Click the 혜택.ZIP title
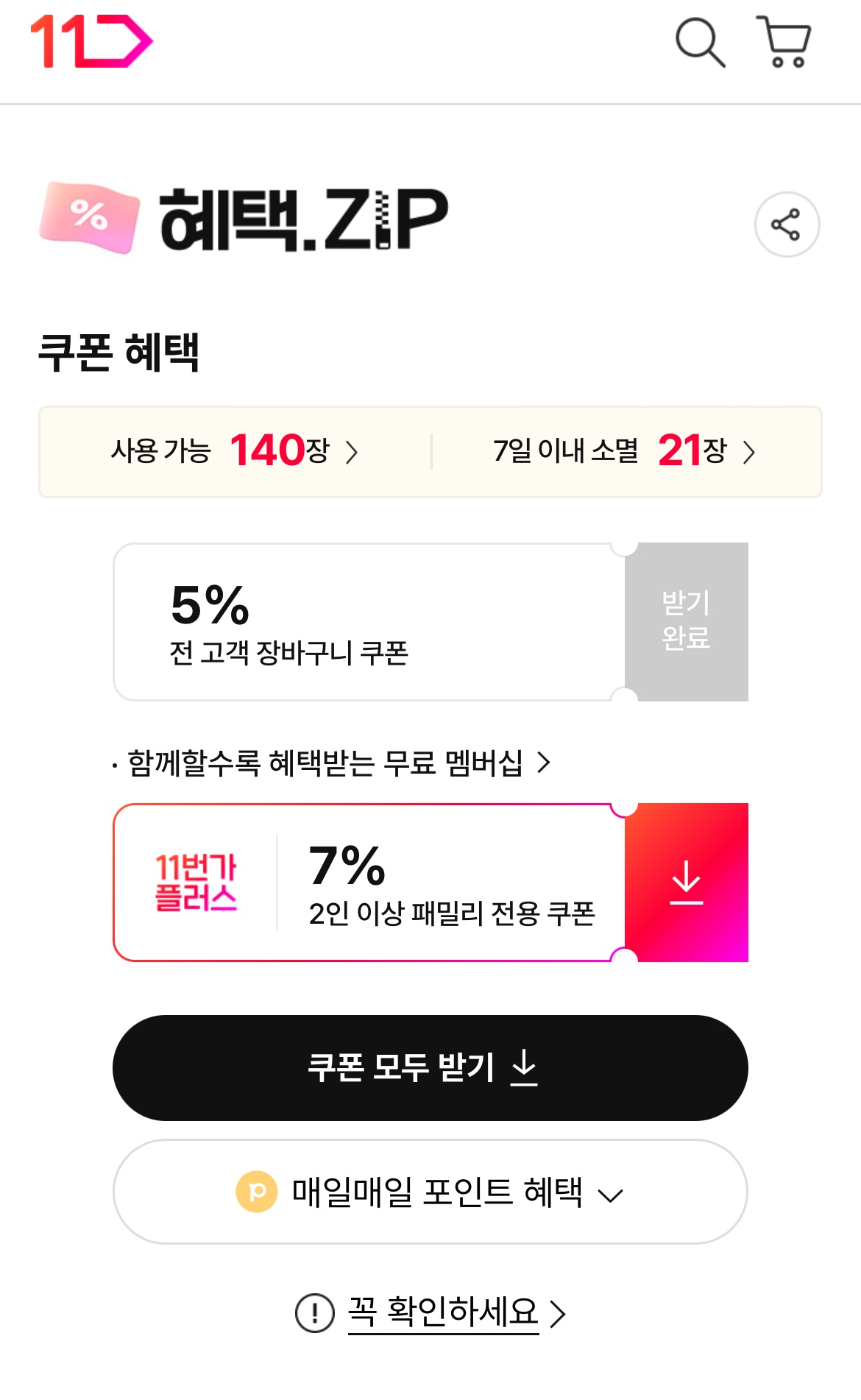 pyautogui.click(x=303, y=219)
